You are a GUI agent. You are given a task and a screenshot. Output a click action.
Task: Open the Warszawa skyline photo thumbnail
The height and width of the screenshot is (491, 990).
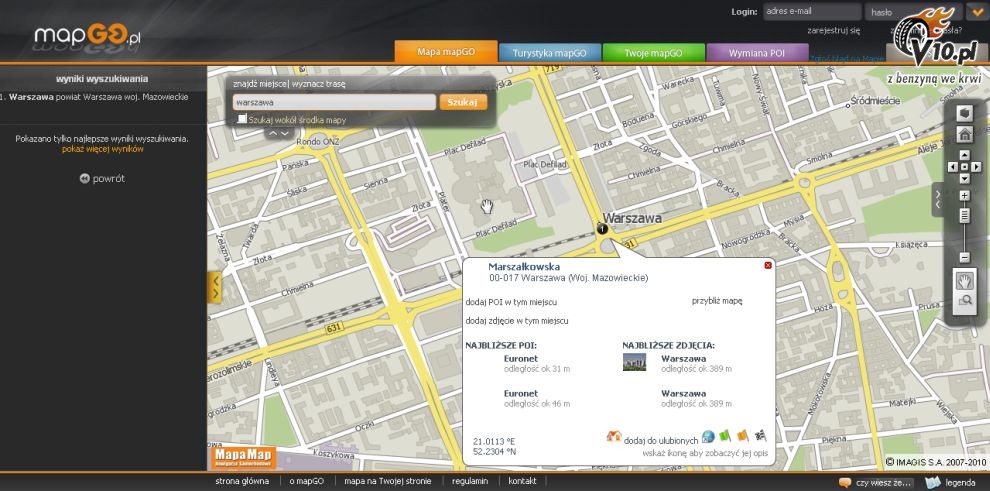click(634, 362)
